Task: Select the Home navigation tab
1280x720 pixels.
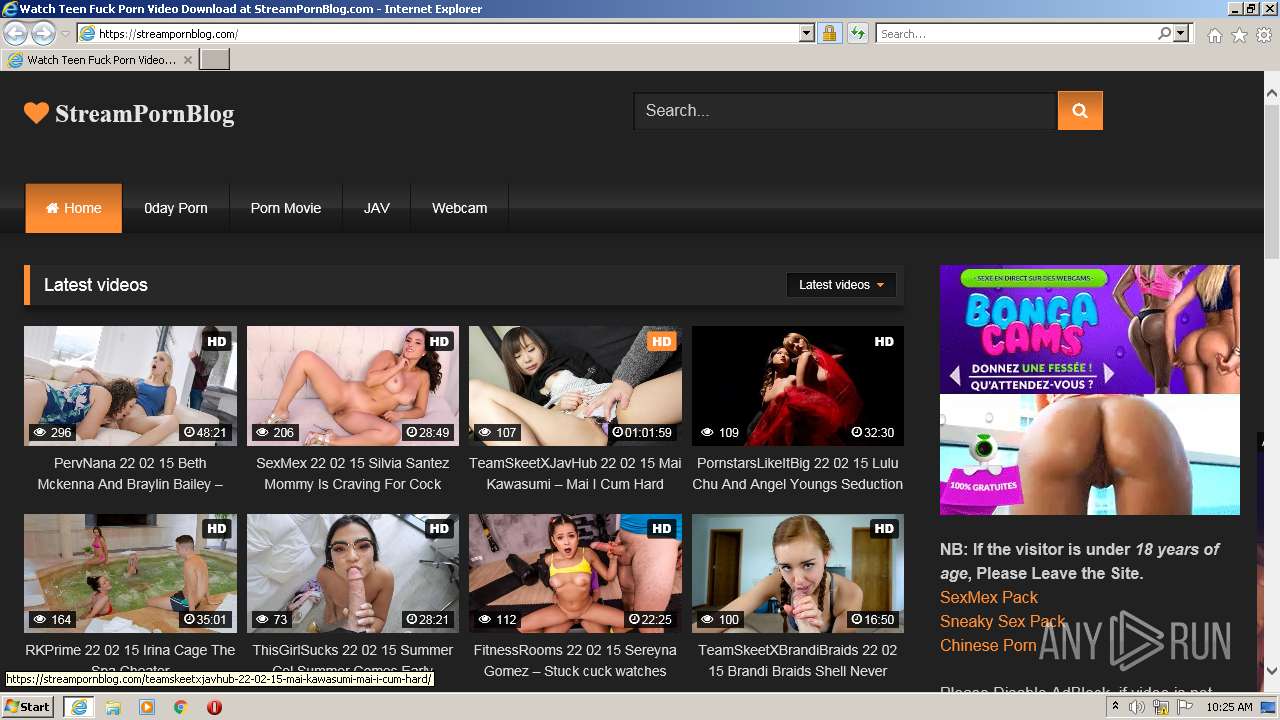Action: pos(73,208)
